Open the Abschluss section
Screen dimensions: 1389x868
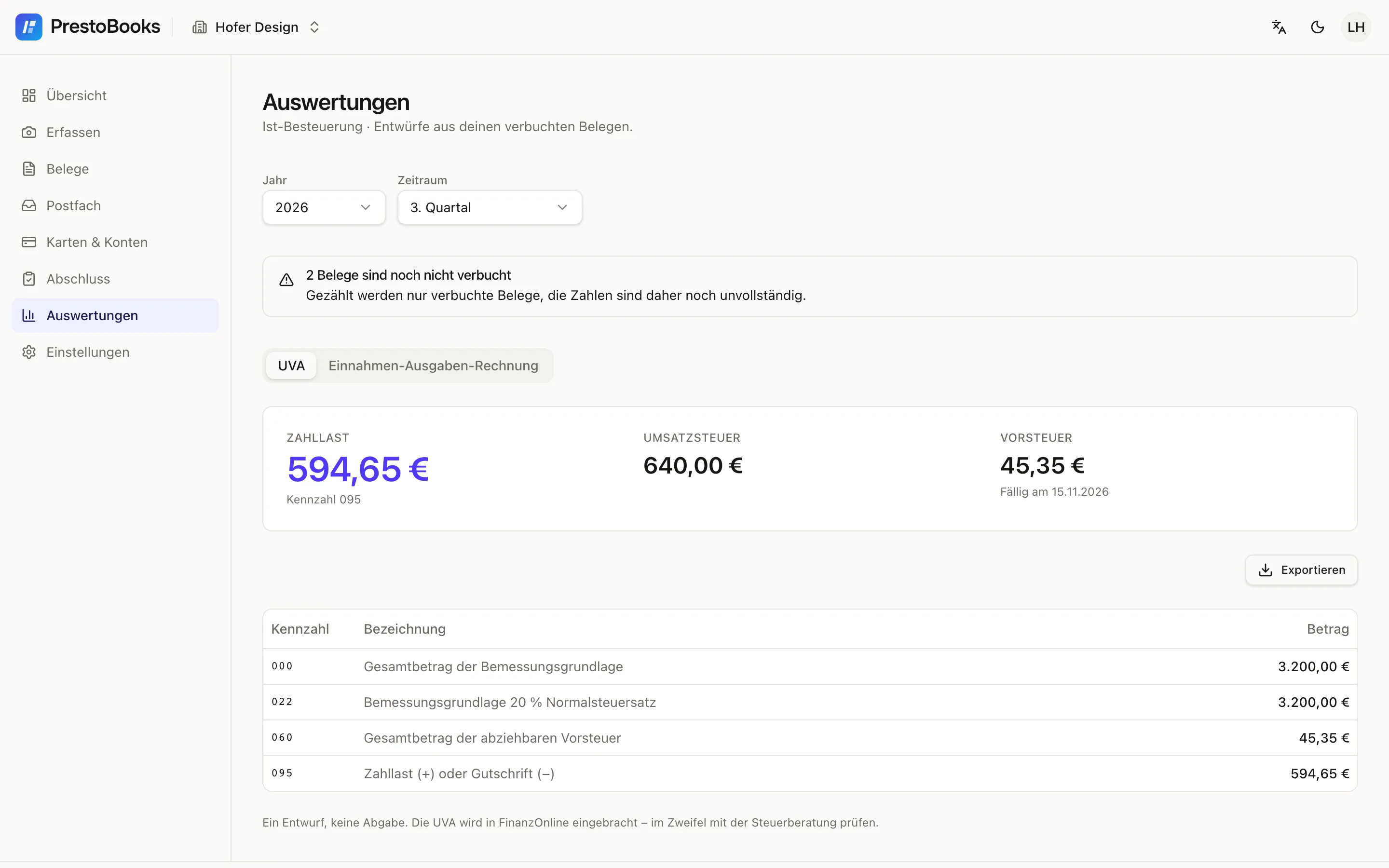(x=115, y=279)
